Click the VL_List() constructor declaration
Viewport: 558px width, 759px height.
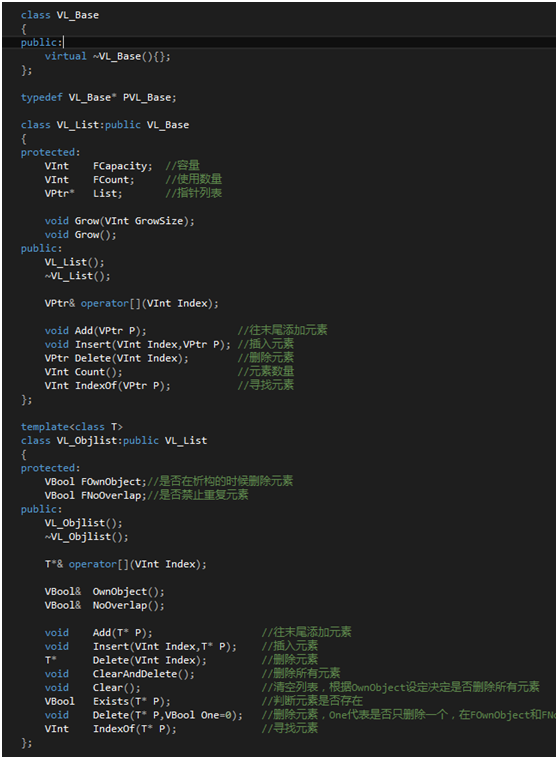75,262
